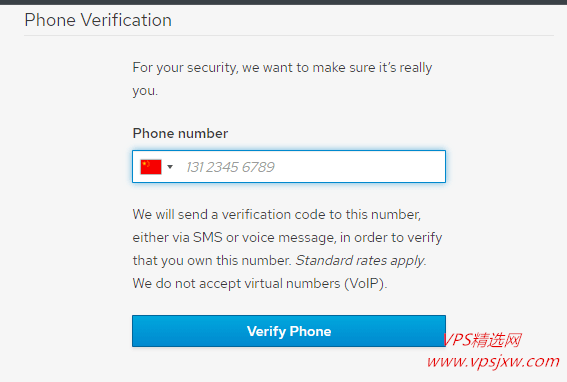Click the 131 2345 6789 placeholder text
The height and width of the screenshot is (382, 567).
coord(230,167)
